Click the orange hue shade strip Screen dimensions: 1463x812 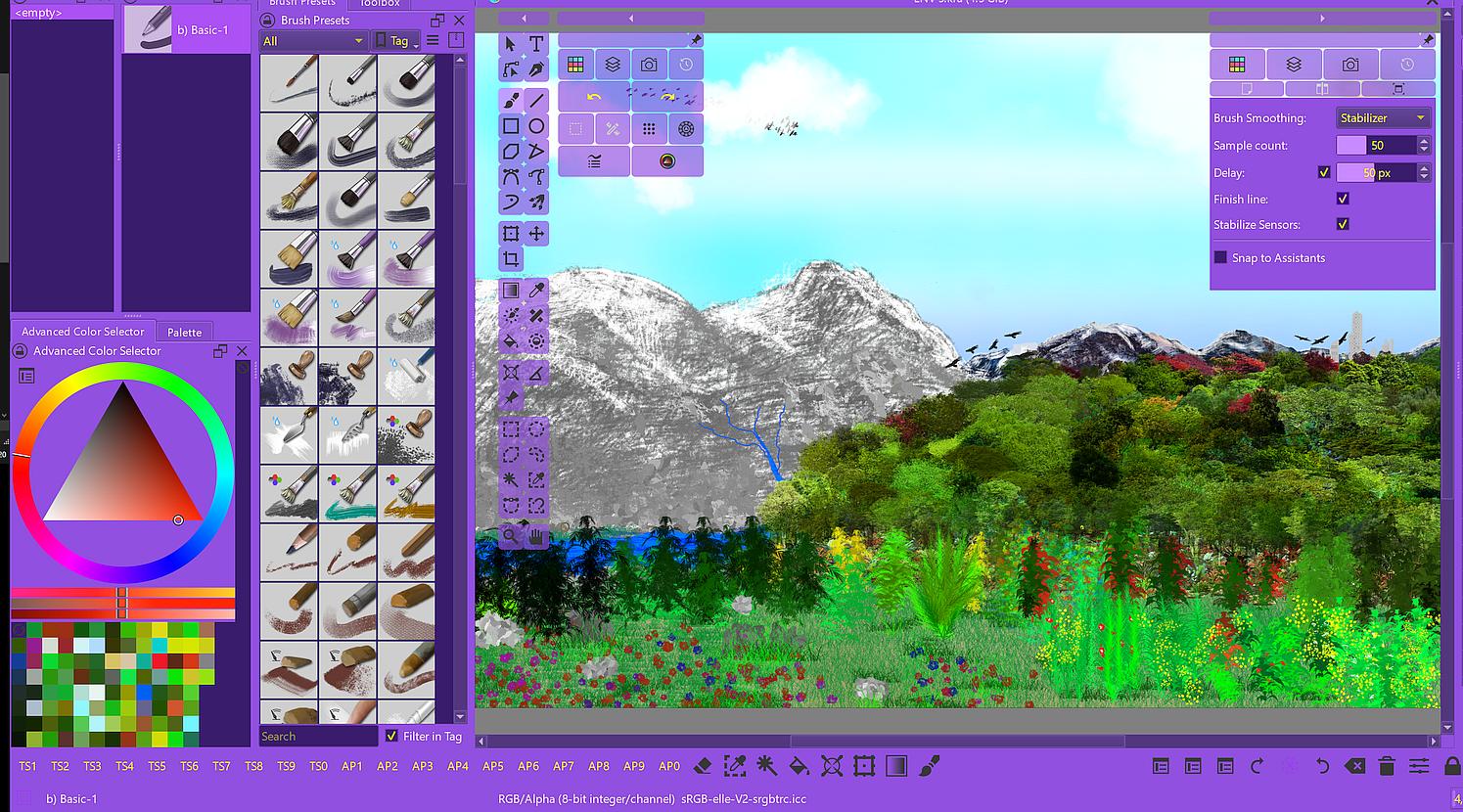122,593
